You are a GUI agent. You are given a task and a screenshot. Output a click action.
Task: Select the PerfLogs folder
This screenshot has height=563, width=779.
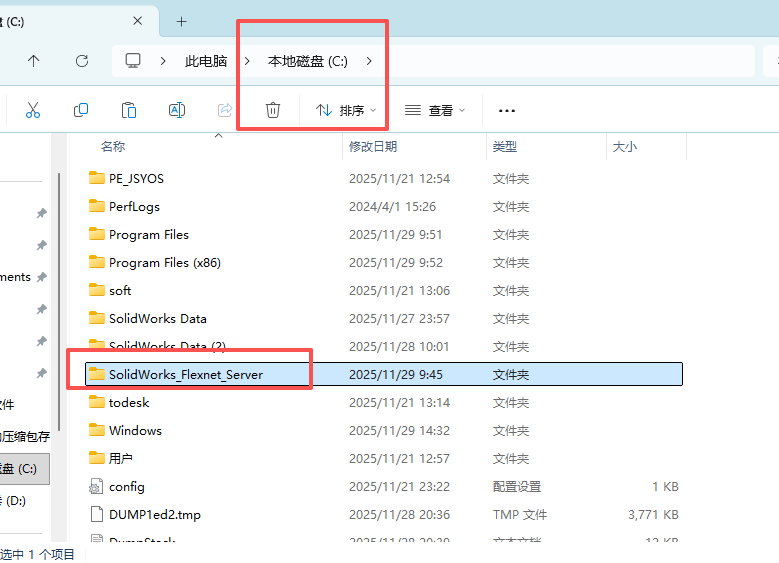click(x=384, y=207)
